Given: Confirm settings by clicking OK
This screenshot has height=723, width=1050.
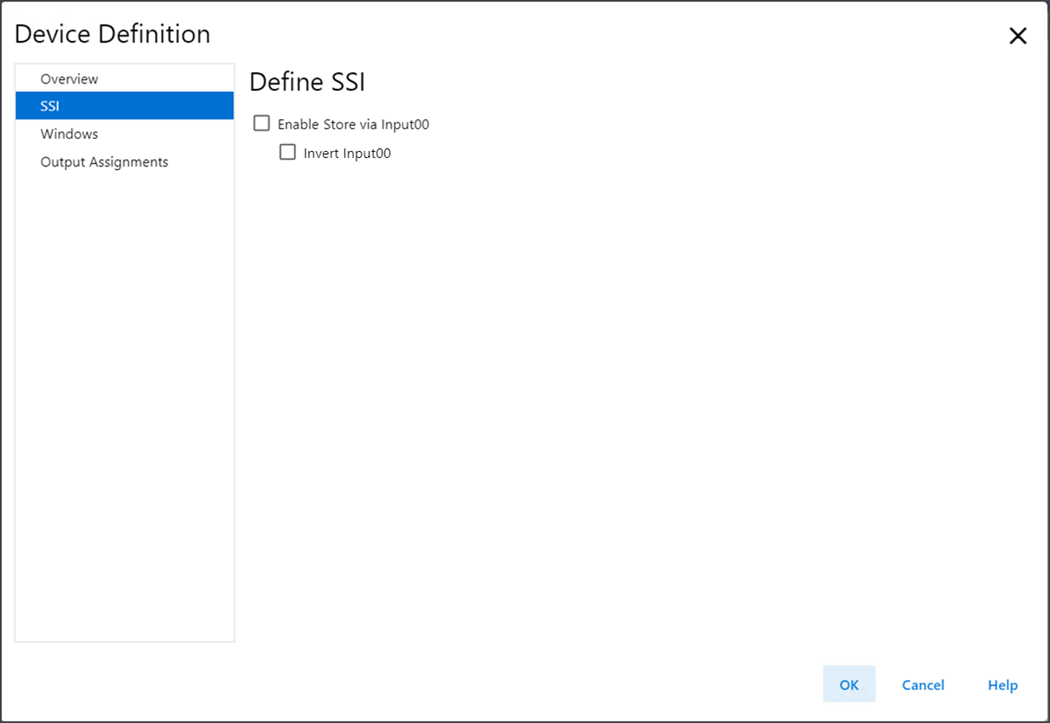Looking at the screenshot, I should (x=848, y=685).
